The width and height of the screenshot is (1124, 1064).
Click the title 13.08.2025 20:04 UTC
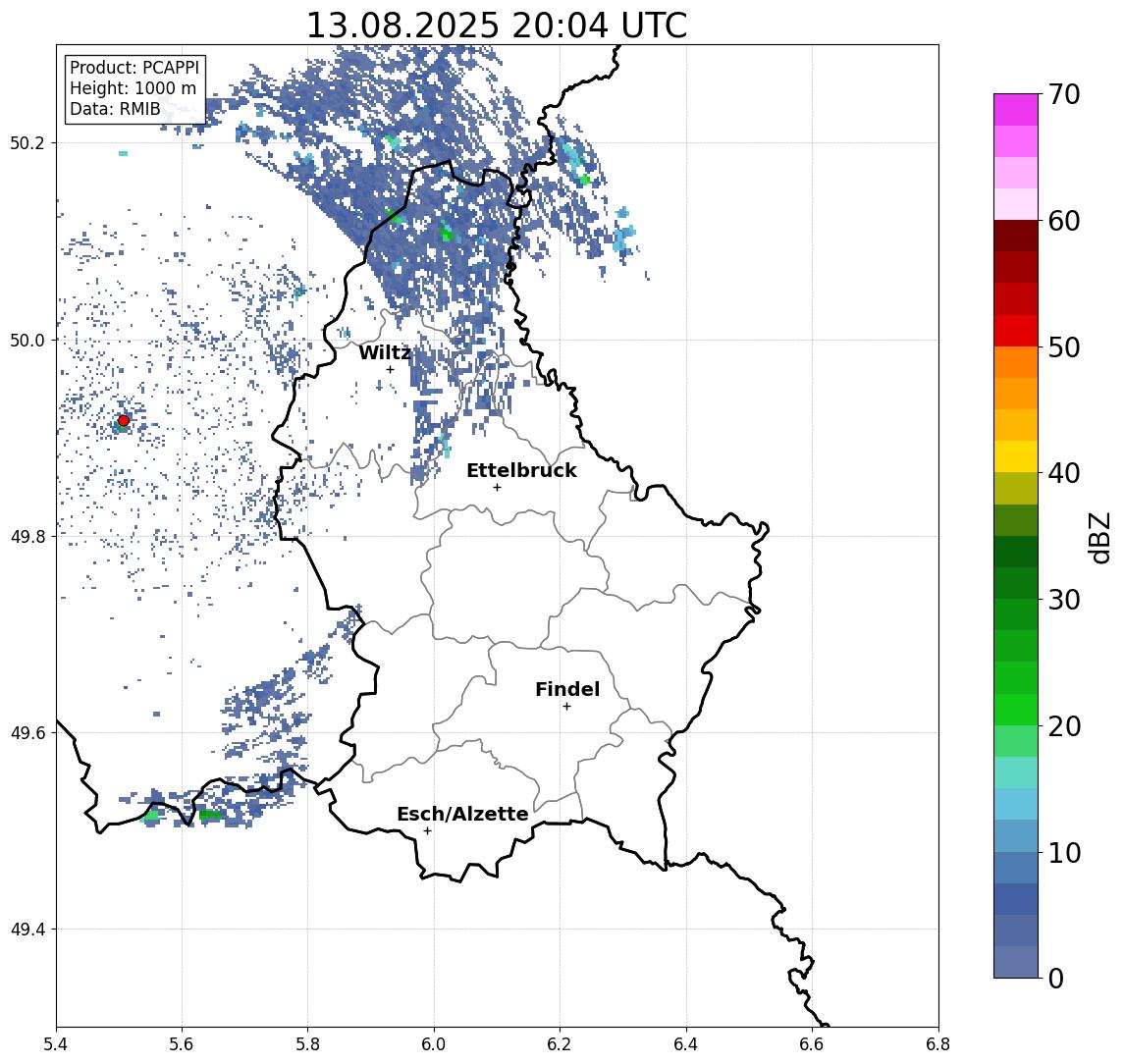tap(497, 26)
